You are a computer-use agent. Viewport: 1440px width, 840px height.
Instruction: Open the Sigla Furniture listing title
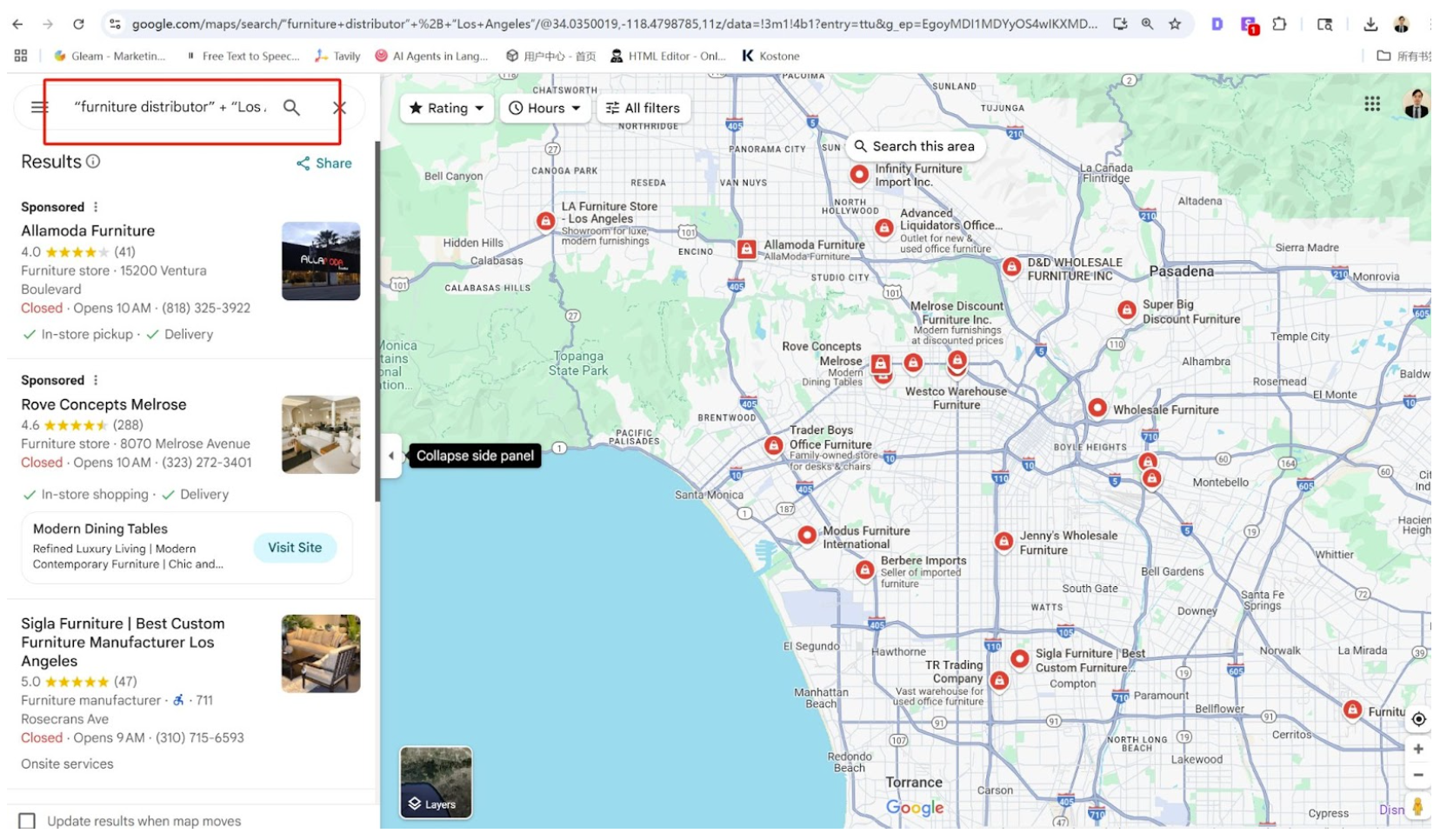pos(123,643)
